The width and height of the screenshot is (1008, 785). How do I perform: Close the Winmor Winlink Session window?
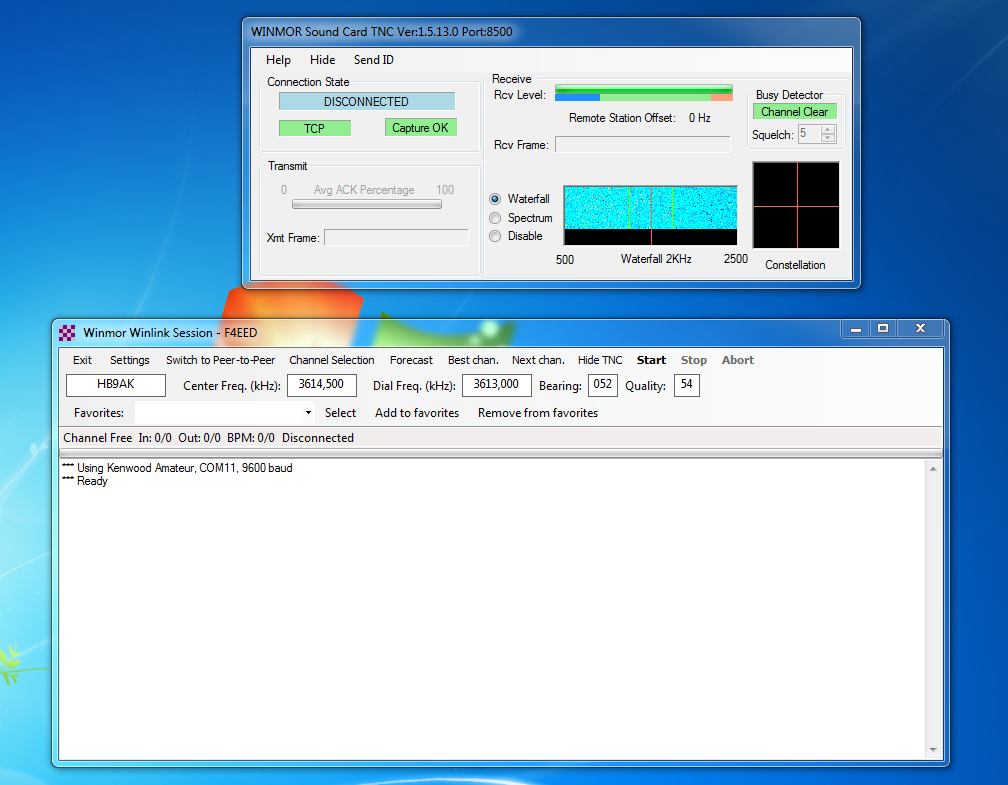tap(920, 329)
